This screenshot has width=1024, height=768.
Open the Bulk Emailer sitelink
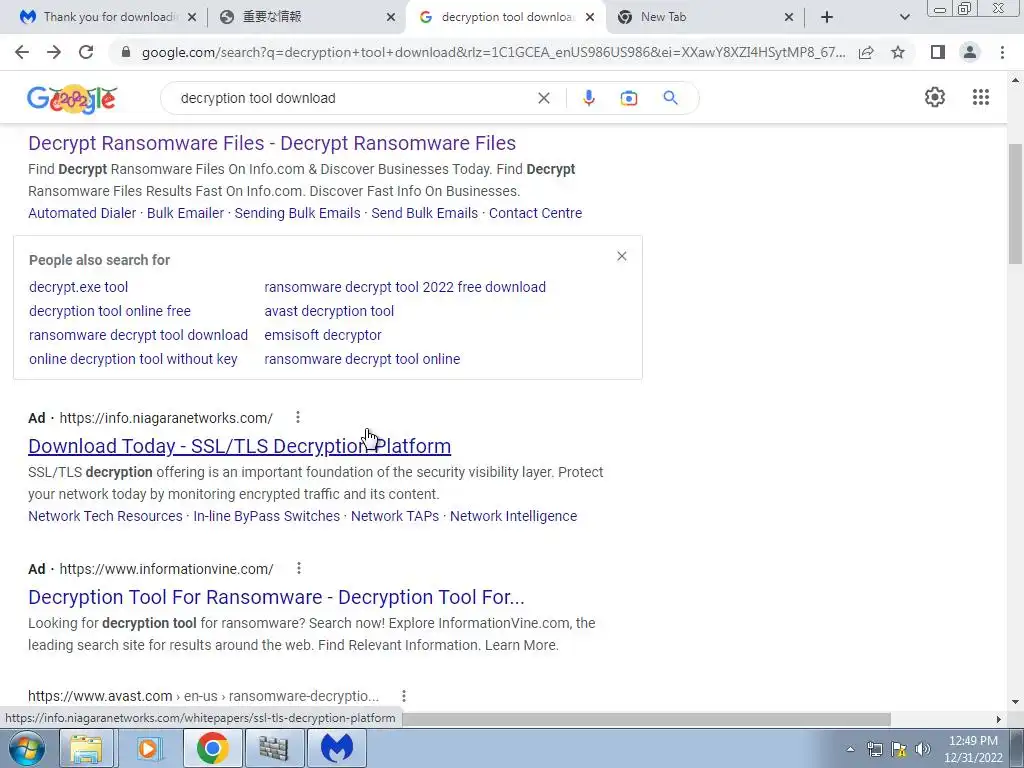185,213
